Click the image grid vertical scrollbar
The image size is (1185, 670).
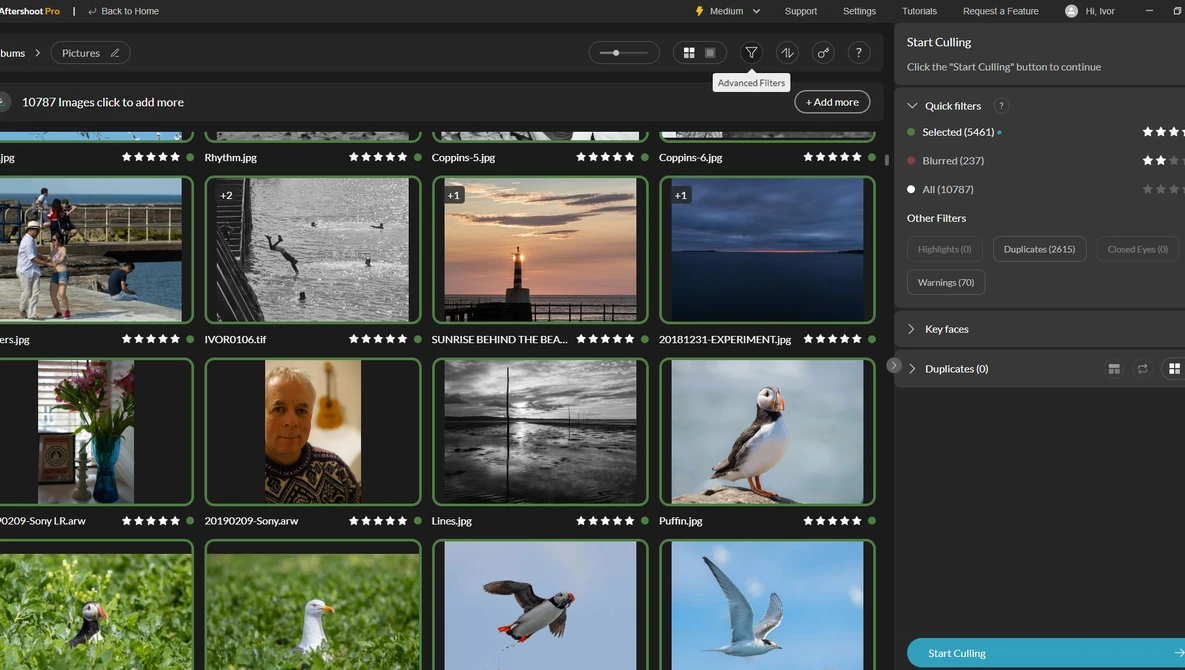886,160
